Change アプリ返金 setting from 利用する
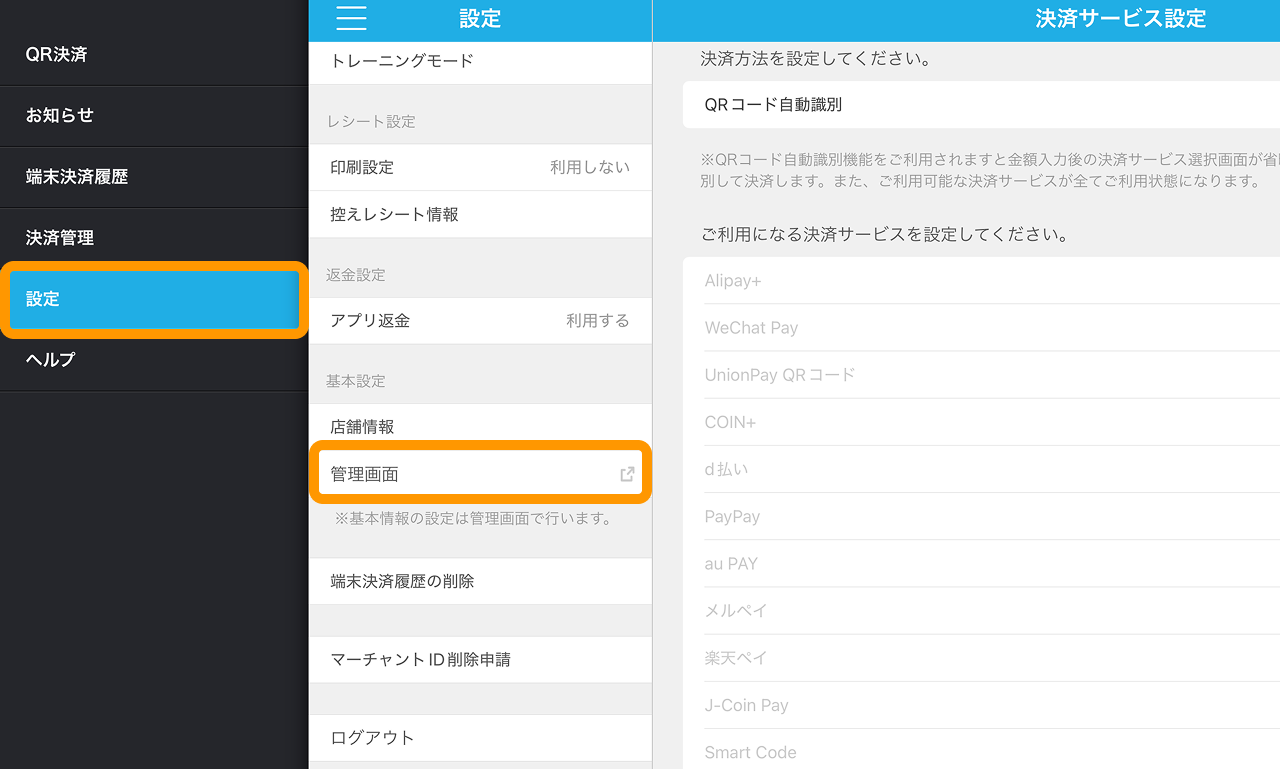 click(x=480, y=320)
